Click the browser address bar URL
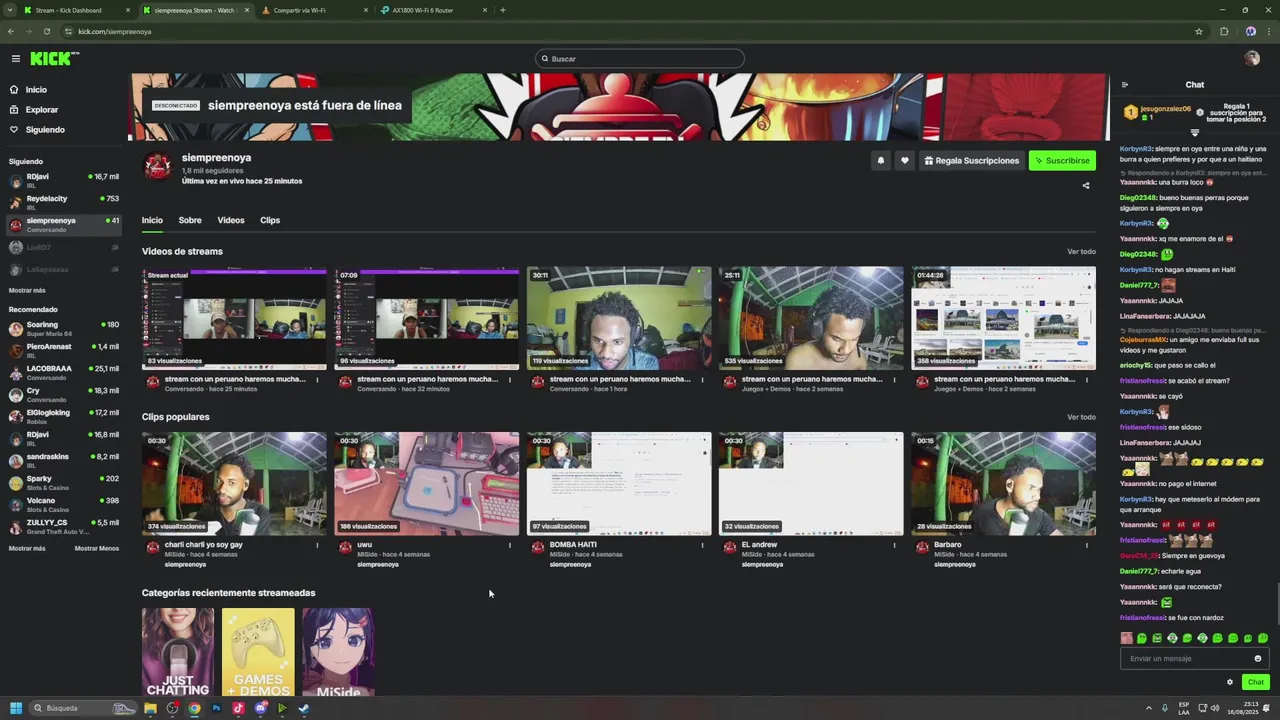The width and height of the screenshot is (1280, 720). pyautogui.click(x=115, y=31)
